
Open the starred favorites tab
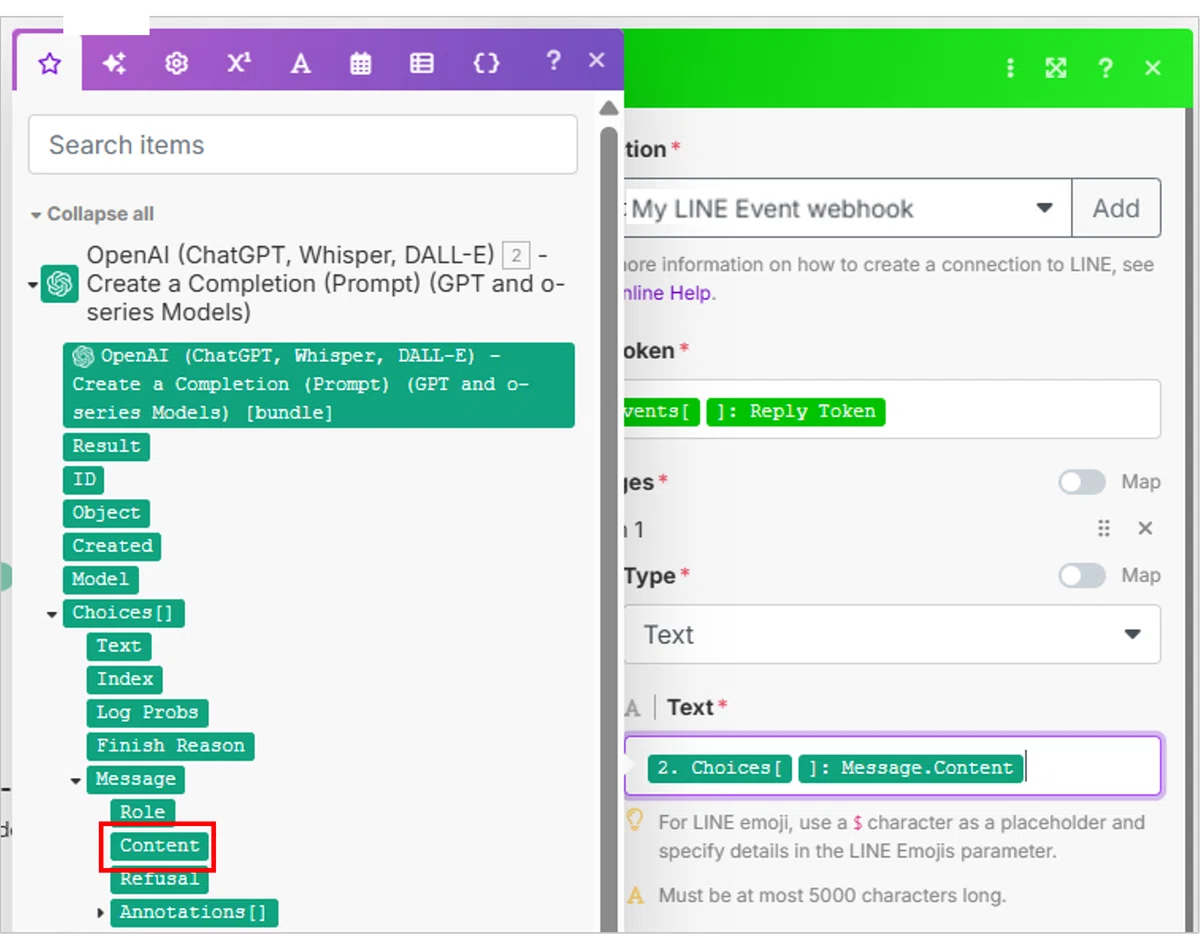click(49, 64)
